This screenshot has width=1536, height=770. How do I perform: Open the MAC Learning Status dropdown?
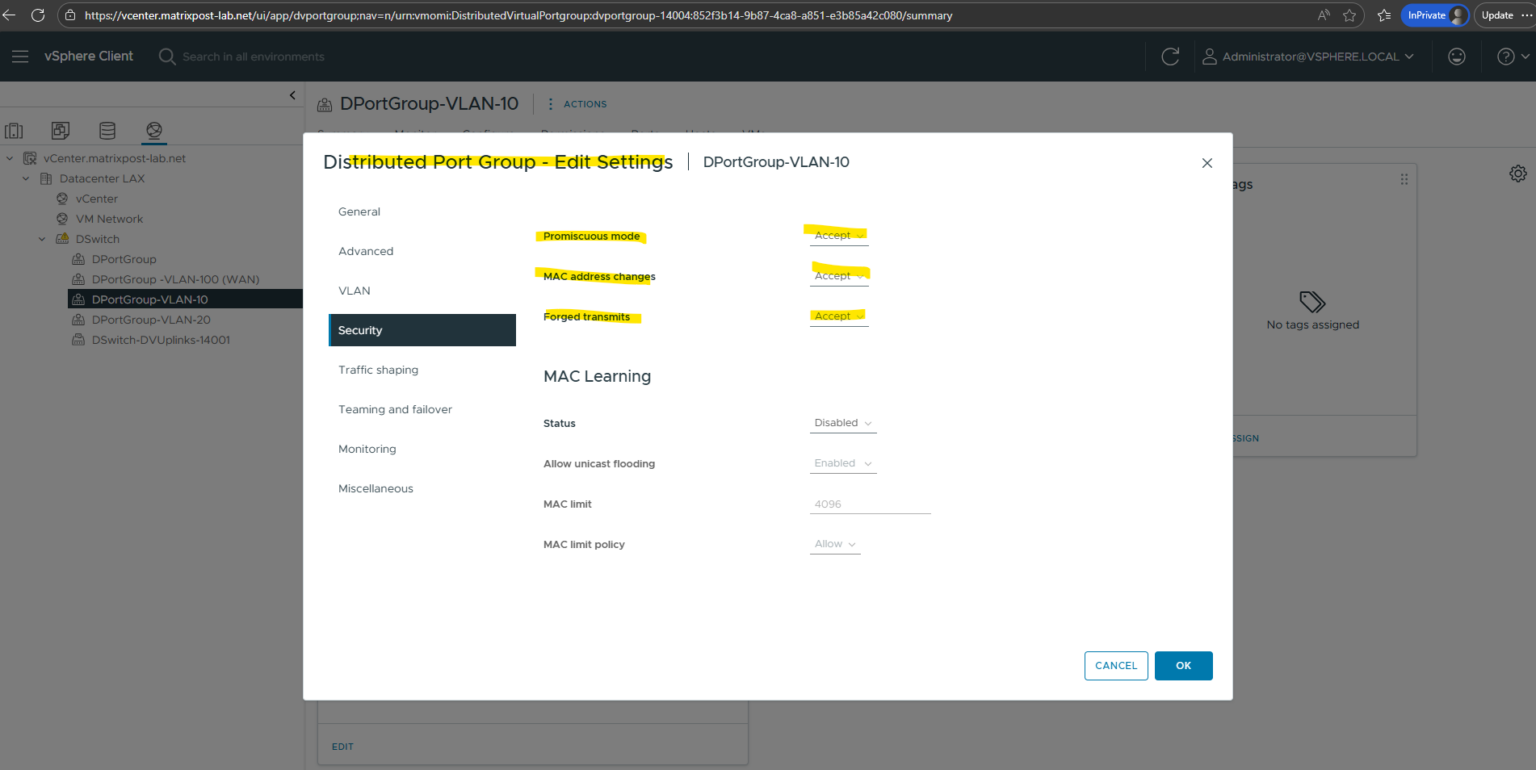pos(843,423)
